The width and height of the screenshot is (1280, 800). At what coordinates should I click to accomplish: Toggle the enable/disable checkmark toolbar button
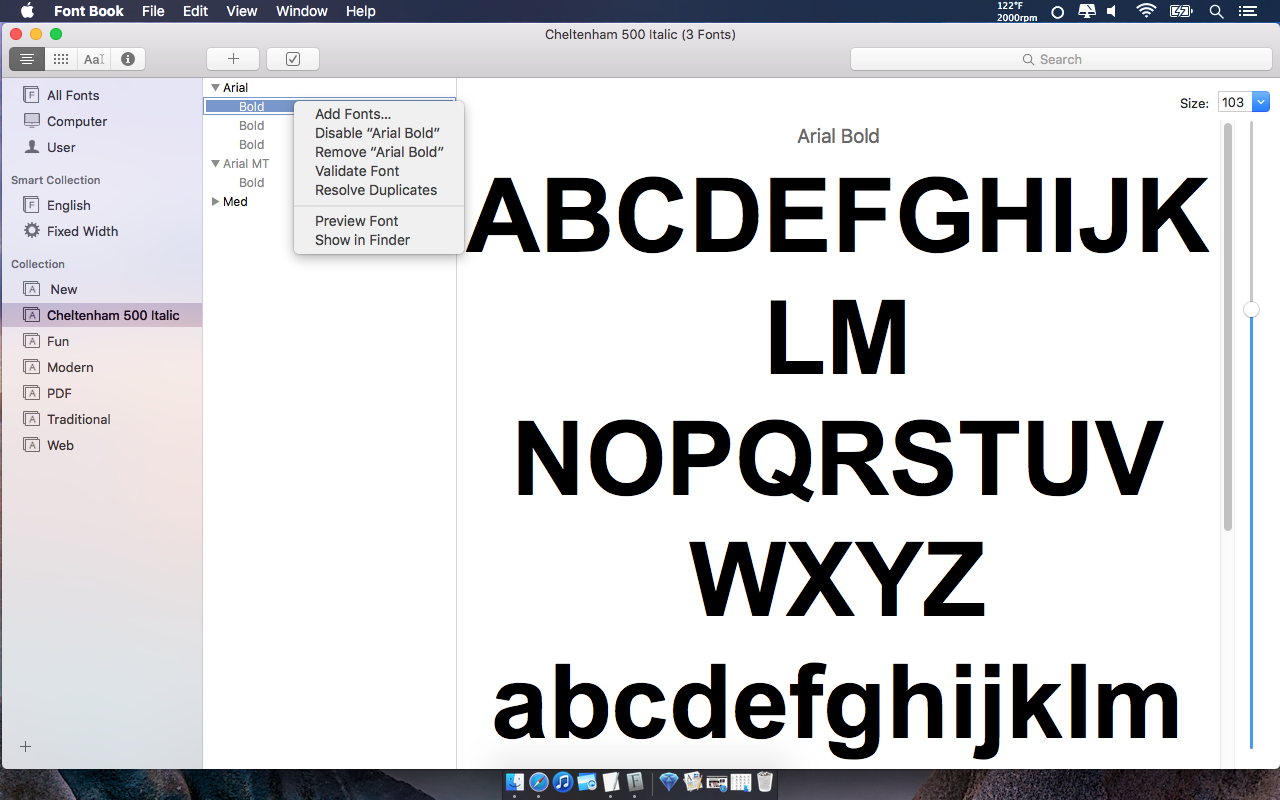[x=293, y=59]
